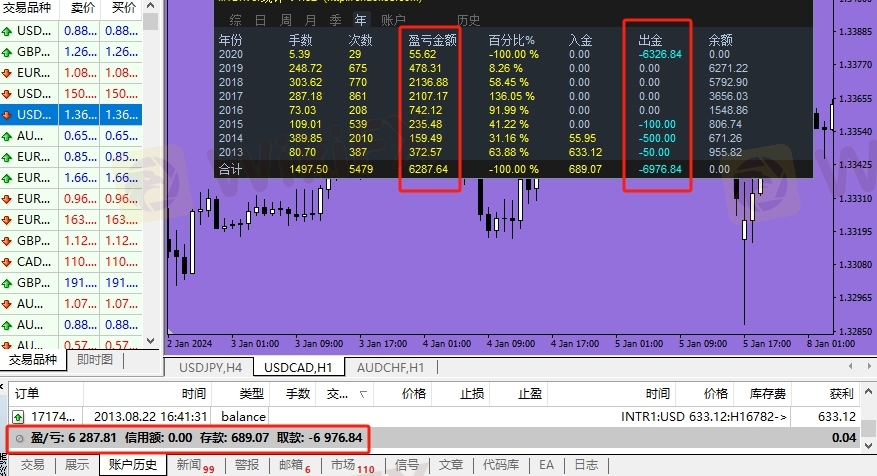Click account history scrollbar up arrow
Screen dimensions: 877x476
tap(868, 392)
